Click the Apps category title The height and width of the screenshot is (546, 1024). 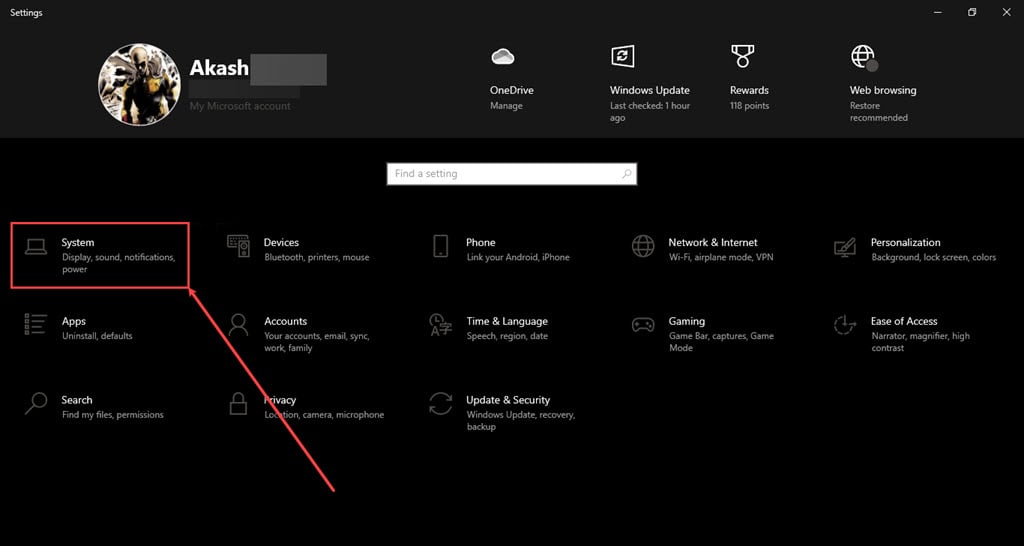(x=74, y=321)
